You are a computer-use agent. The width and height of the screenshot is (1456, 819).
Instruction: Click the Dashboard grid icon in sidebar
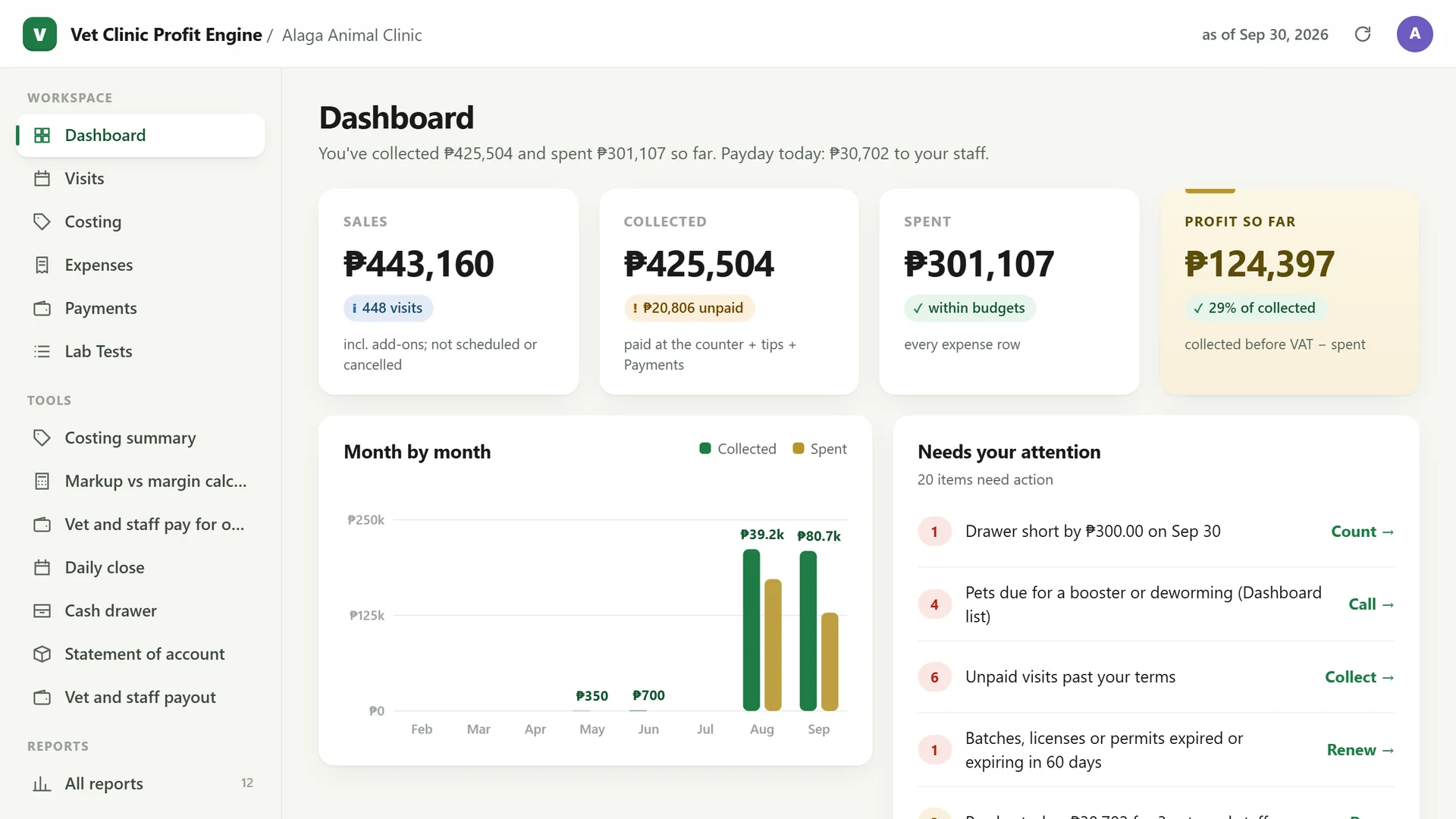point(42,135)
